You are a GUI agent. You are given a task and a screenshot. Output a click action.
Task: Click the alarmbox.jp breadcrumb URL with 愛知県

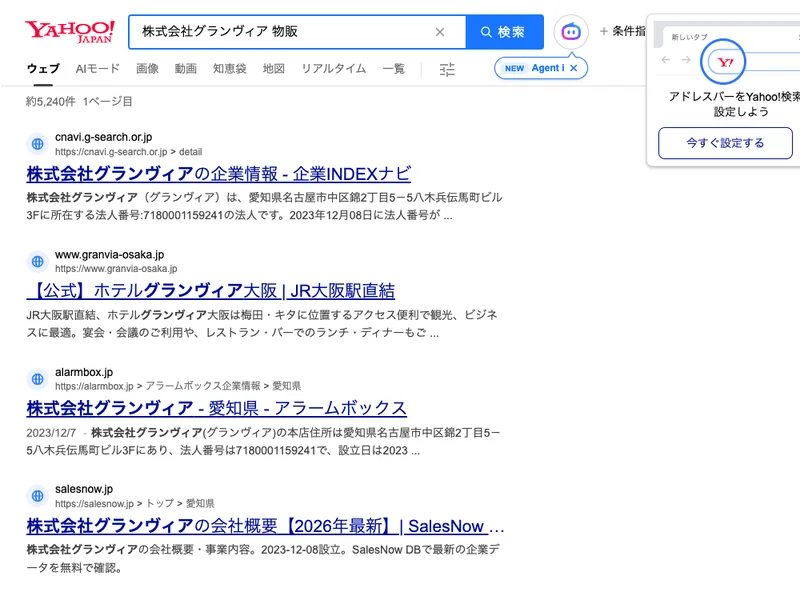[178, 386]
